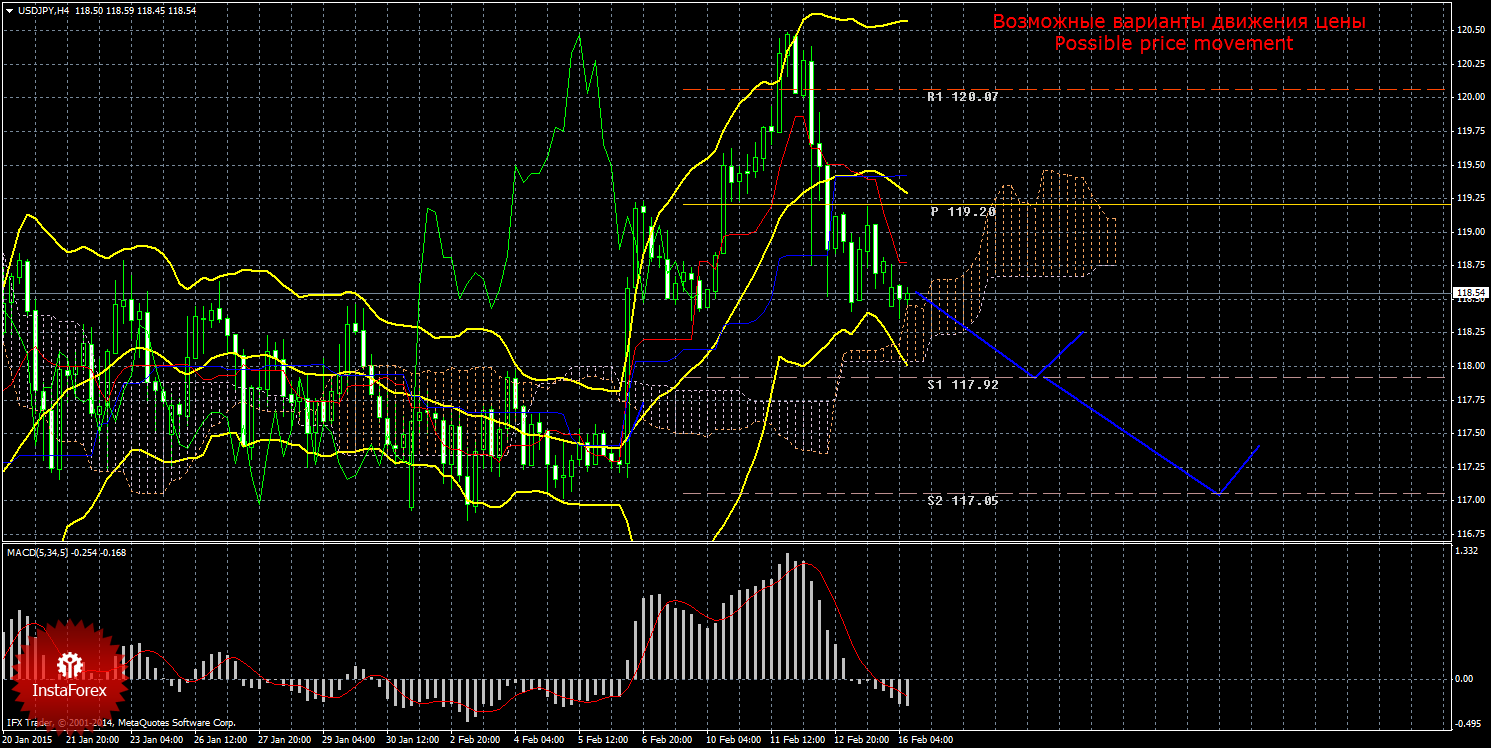Select the S1 117.92 support label

(962, 384)
